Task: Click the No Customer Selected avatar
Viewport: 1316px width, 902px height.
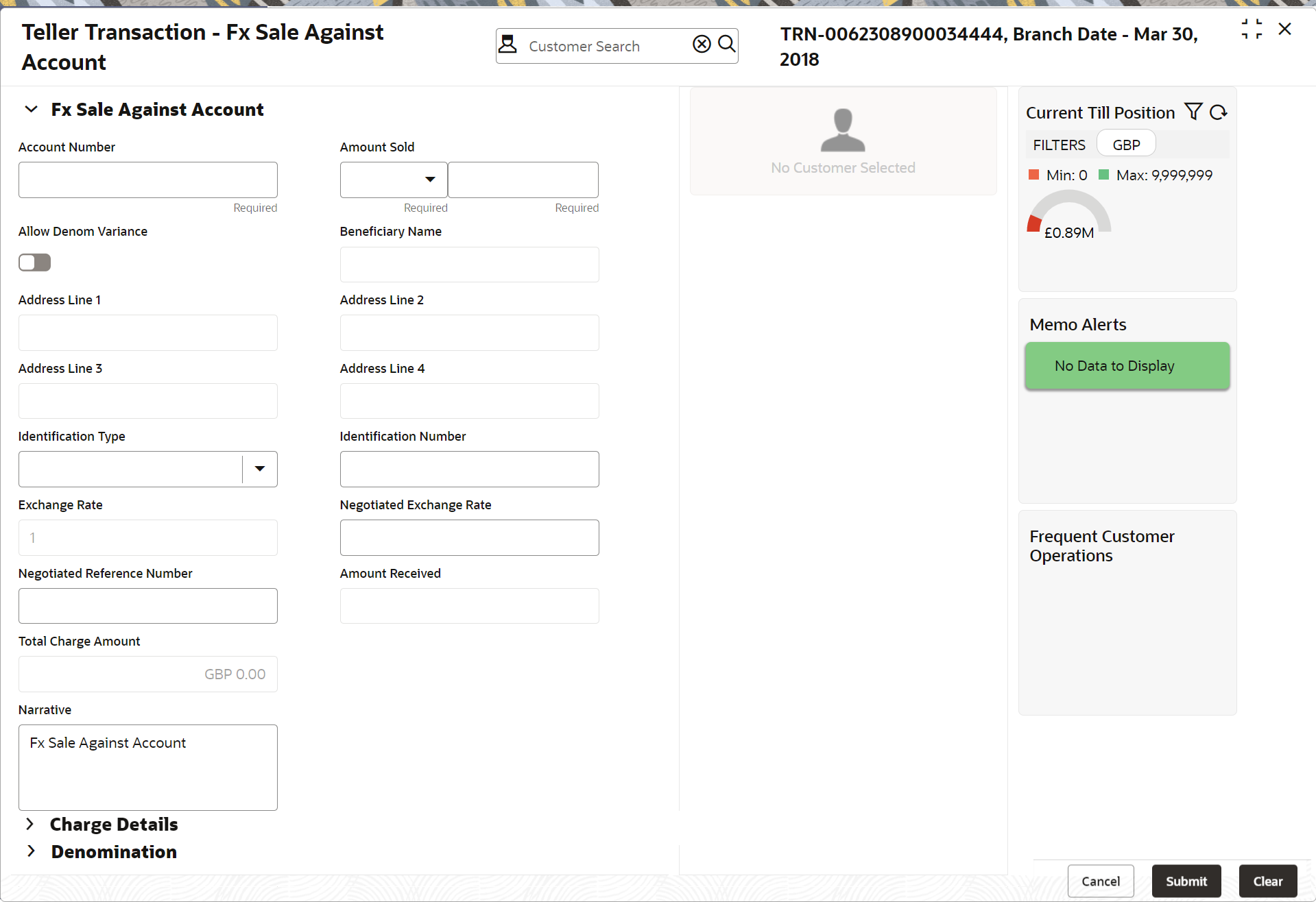Action: 843,130
